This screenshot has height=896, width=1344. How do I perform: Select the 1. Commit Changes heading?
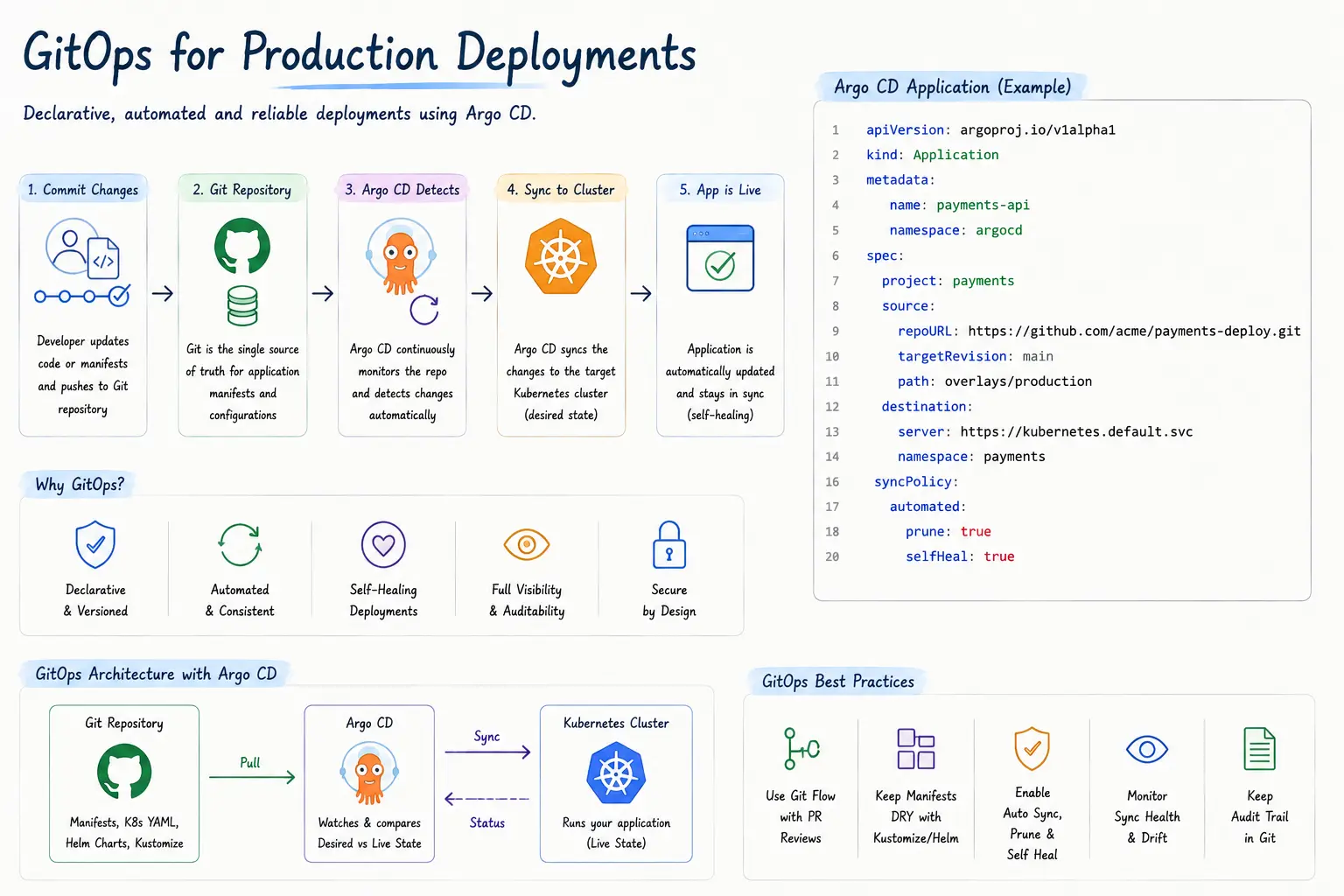(x=83, y=190)
